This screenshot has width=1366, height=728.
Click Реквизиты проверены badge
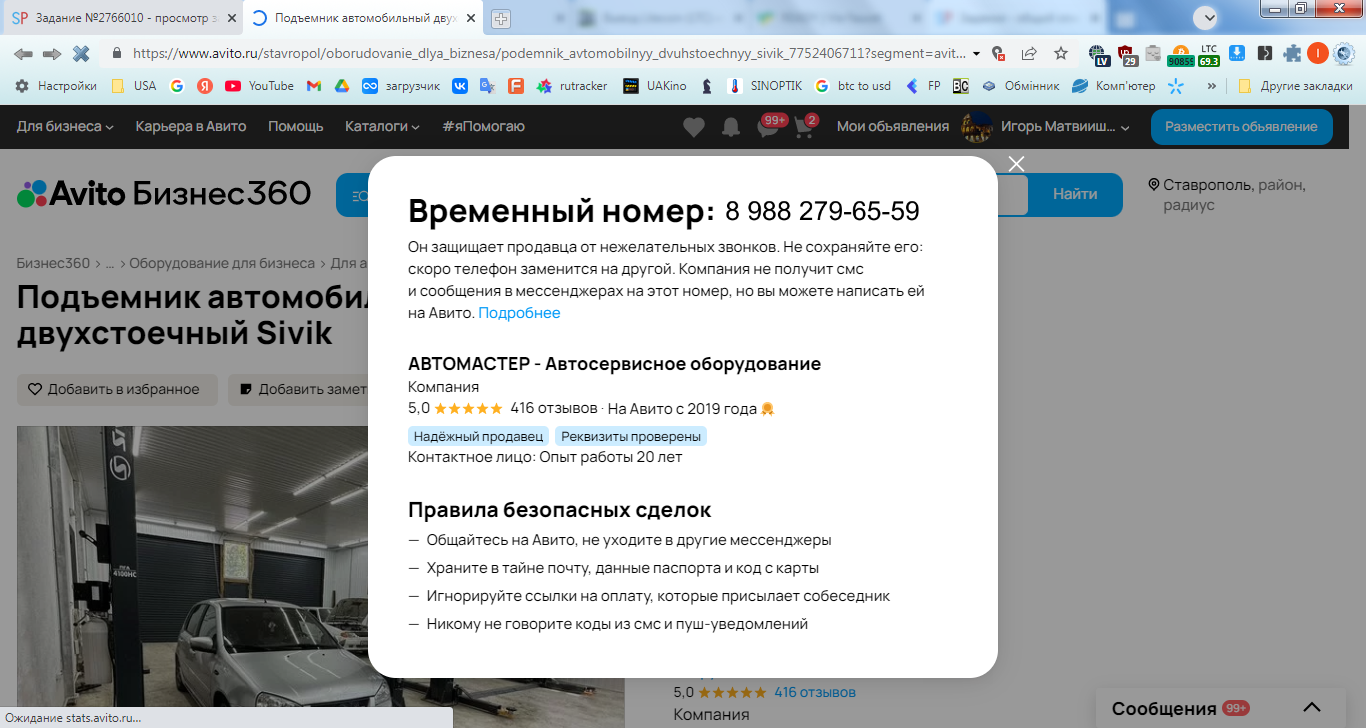pos(631,436)
